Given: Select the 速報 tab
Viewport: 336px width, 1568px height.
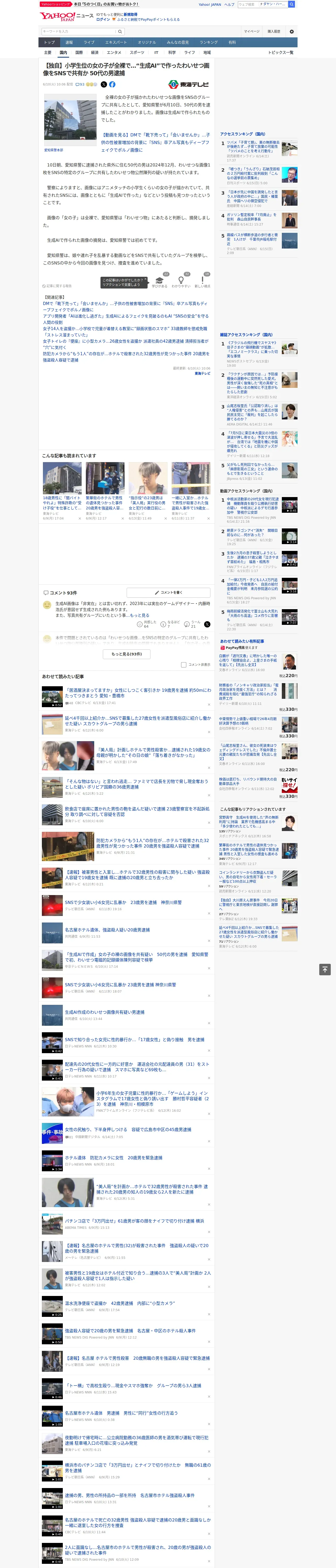Looking at the screenshot, I should 69,43.
